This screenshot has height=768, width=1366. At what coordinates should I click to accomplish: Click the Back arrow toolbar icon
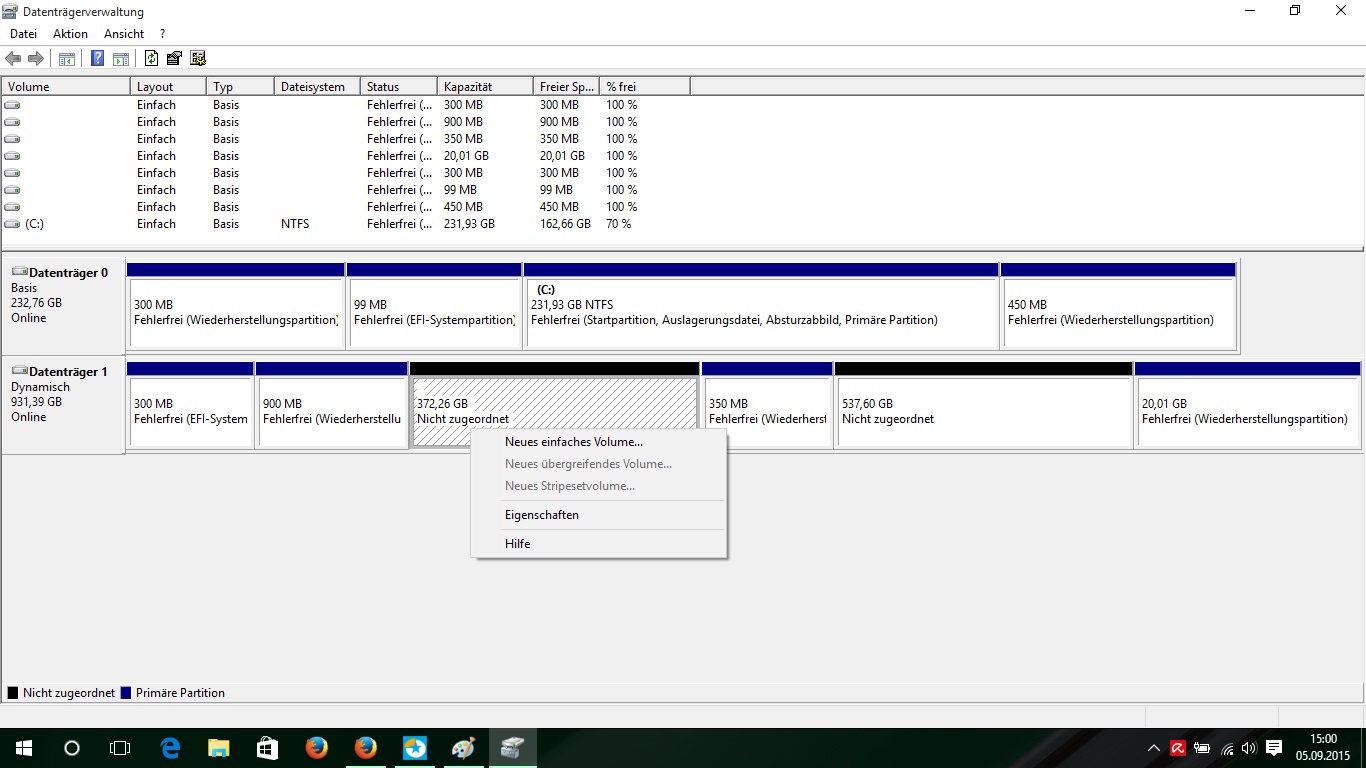click(13, 58)
